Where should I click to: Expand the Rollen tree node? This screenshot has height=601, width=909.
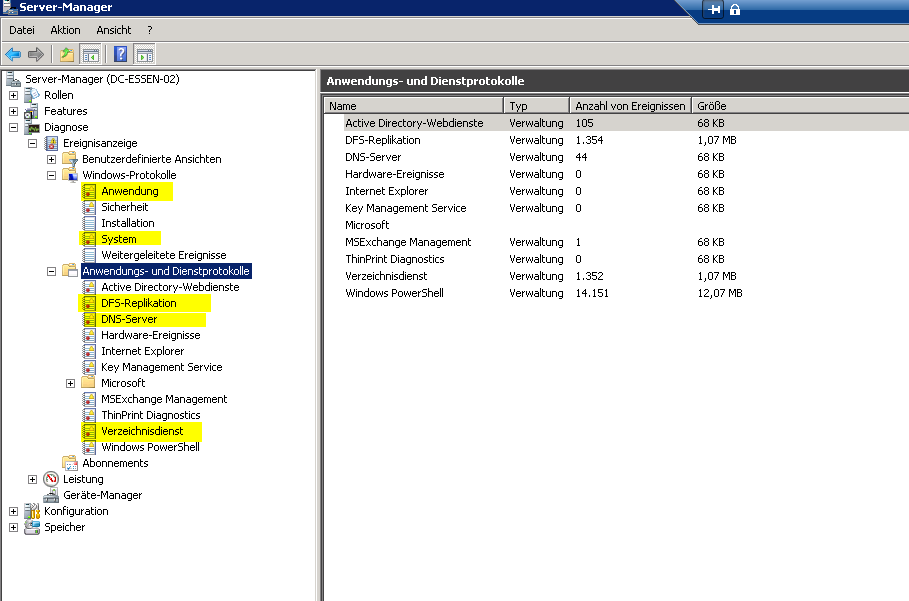[x=14, y=95]
